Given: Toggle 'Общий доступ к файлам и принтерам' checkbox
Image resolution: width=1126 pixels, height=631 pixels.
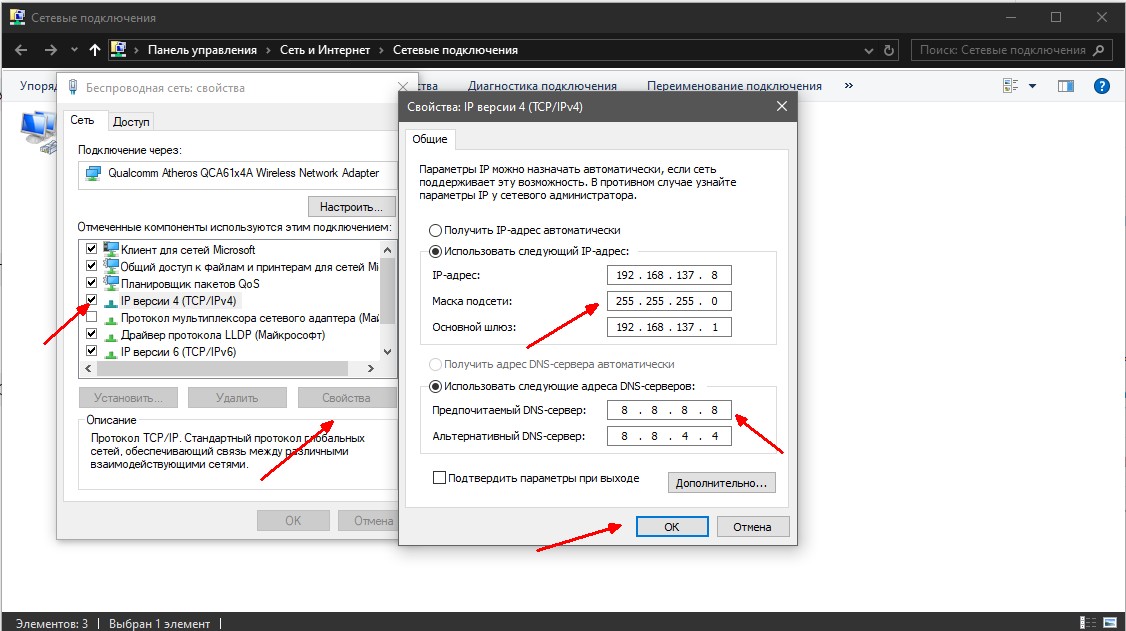Looking at the screenshot, I should click(x=91, y=266).
